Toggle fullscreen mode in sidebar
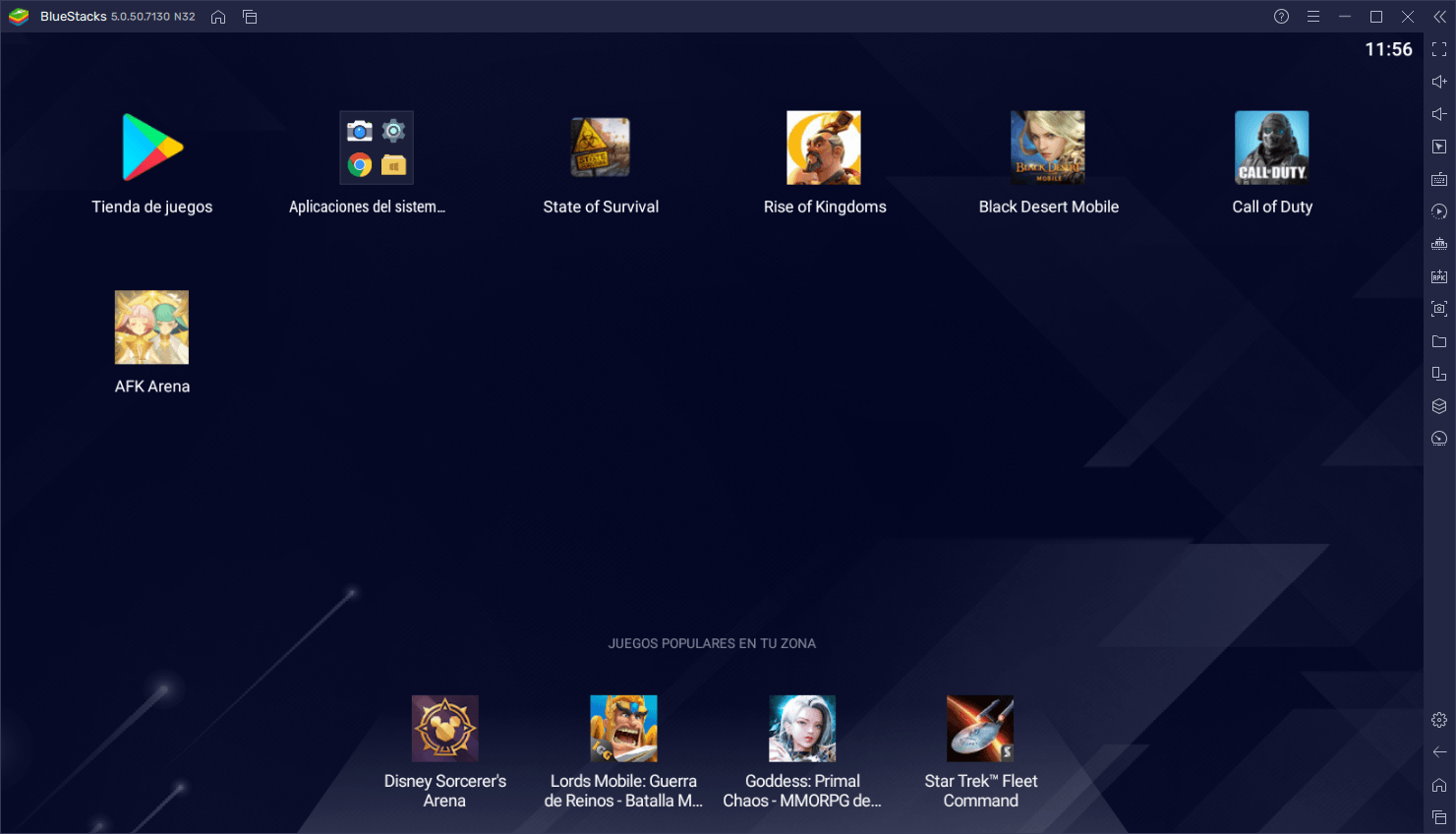The image size is (1456, 834). 1439,49
